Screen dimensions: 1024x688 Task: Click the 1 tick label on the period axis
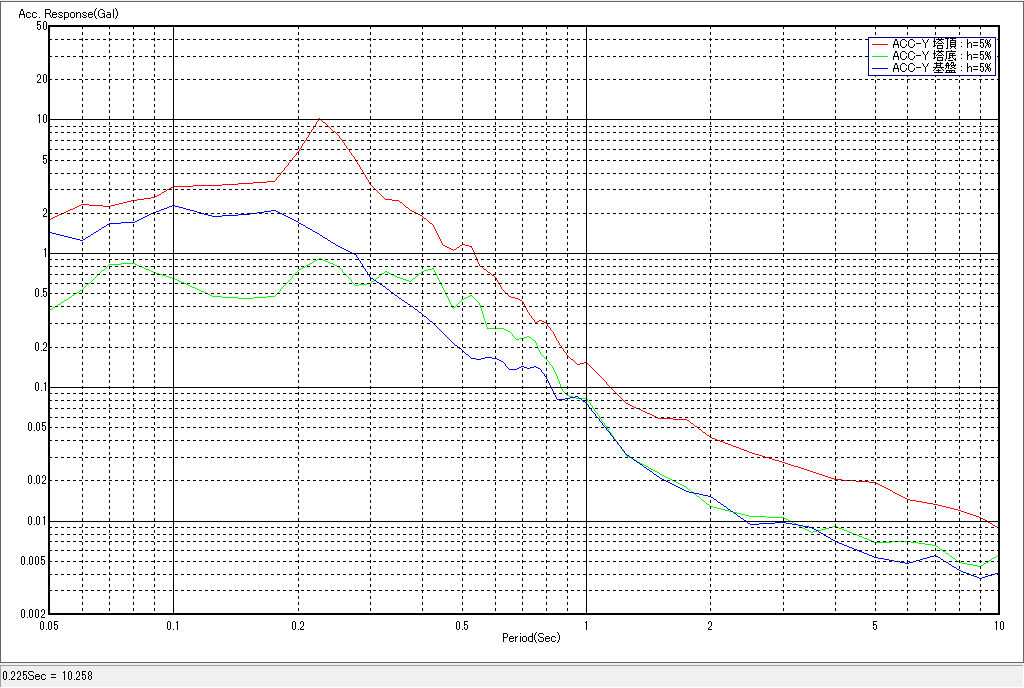pos(586,625)
